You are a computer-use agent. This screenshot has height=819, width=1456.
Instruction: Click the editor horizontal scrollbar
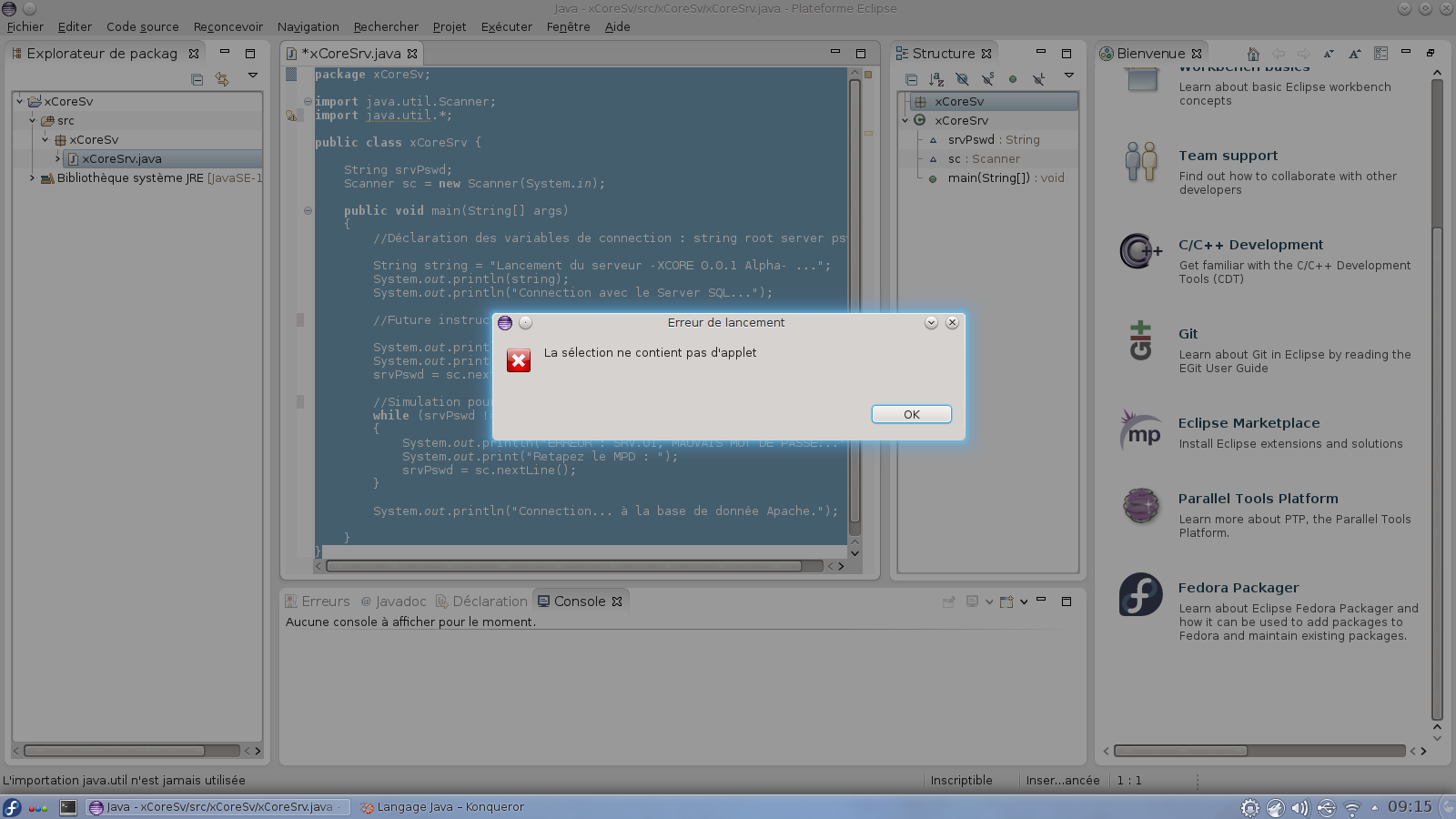(564, 566)
